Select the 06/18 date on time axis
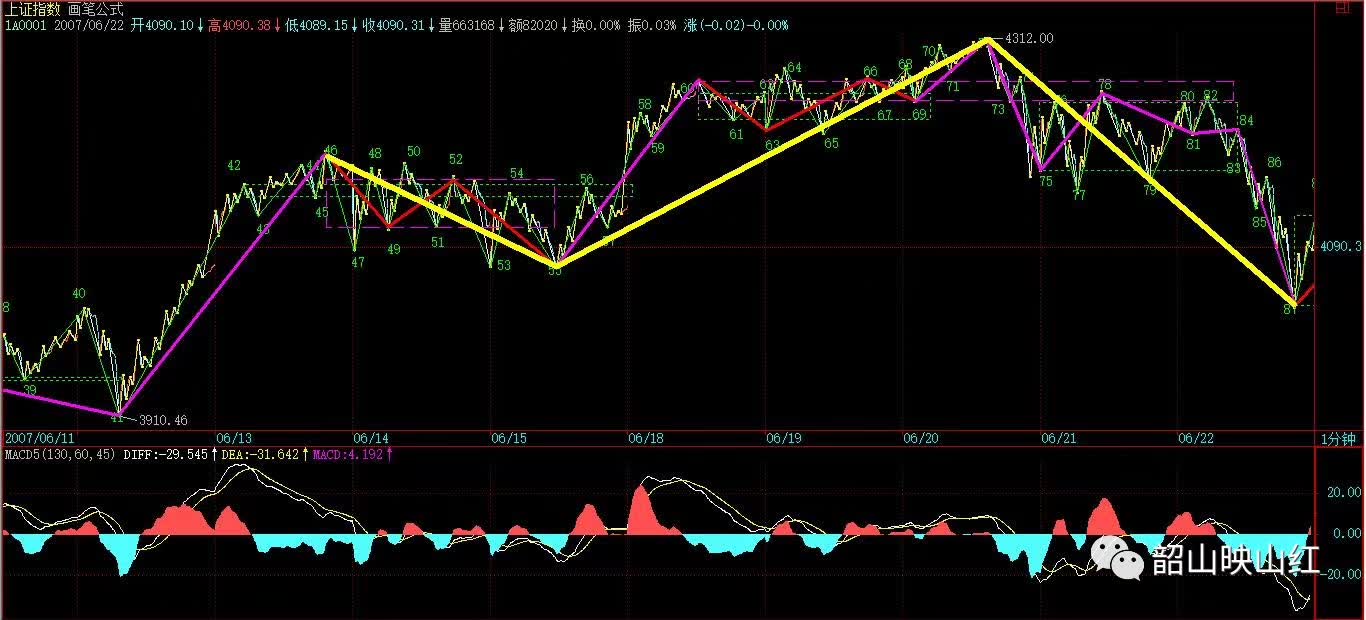Screen dimensions: 1366x620 pyautogui.click(x=646, y=439)
